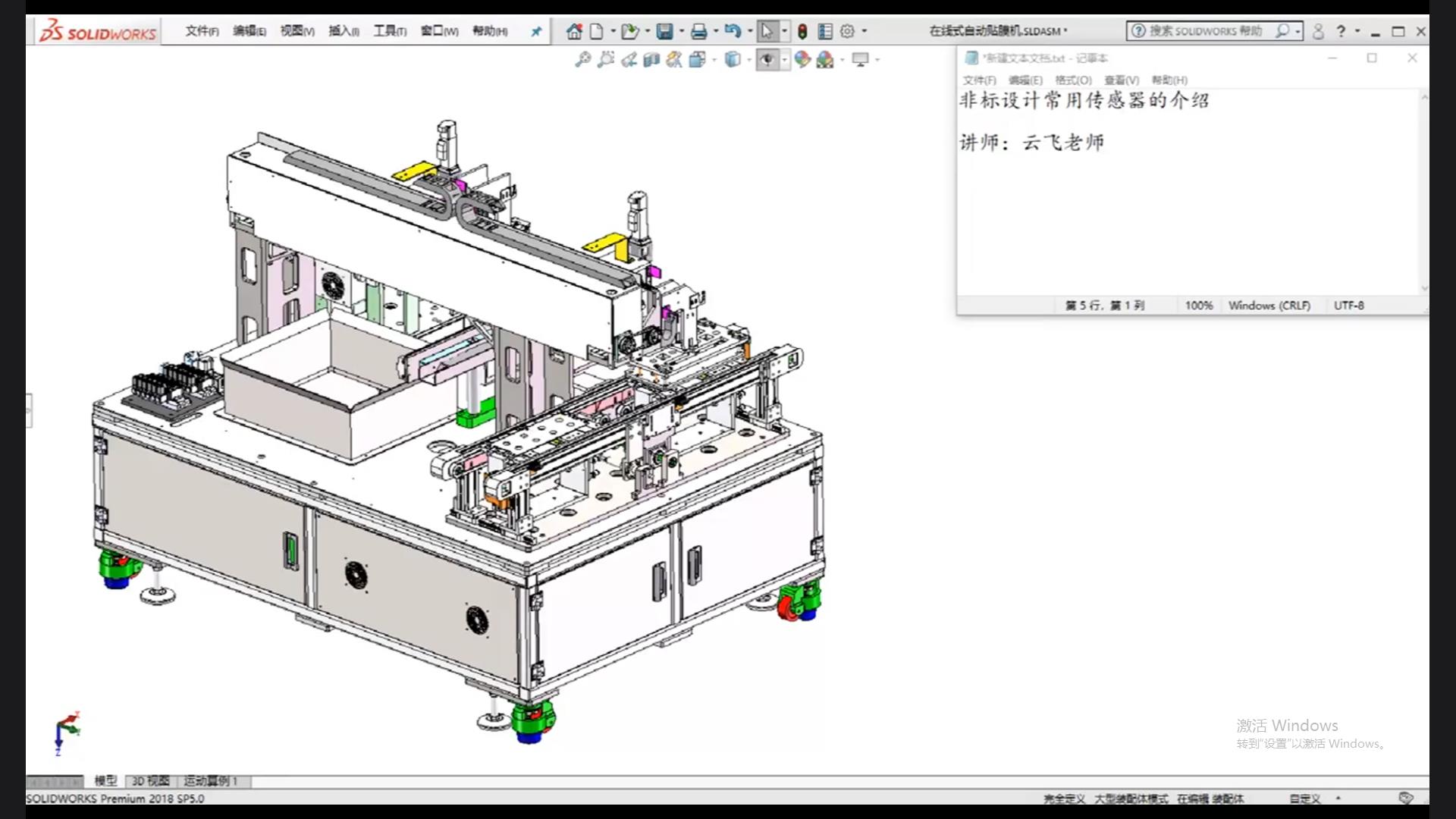Toggle Hide/Show Items eye
Image resolution: width=1456 pixels, height=819 pixels.
[x=767, y=59]
